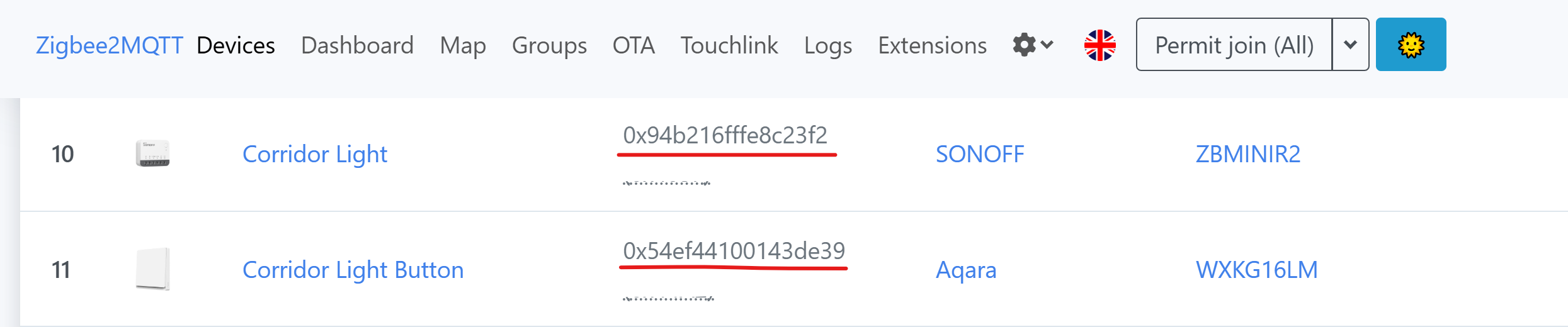The image size is (1568, 327).
Task: Click the Permit join (All) button
Action: 1234,45
